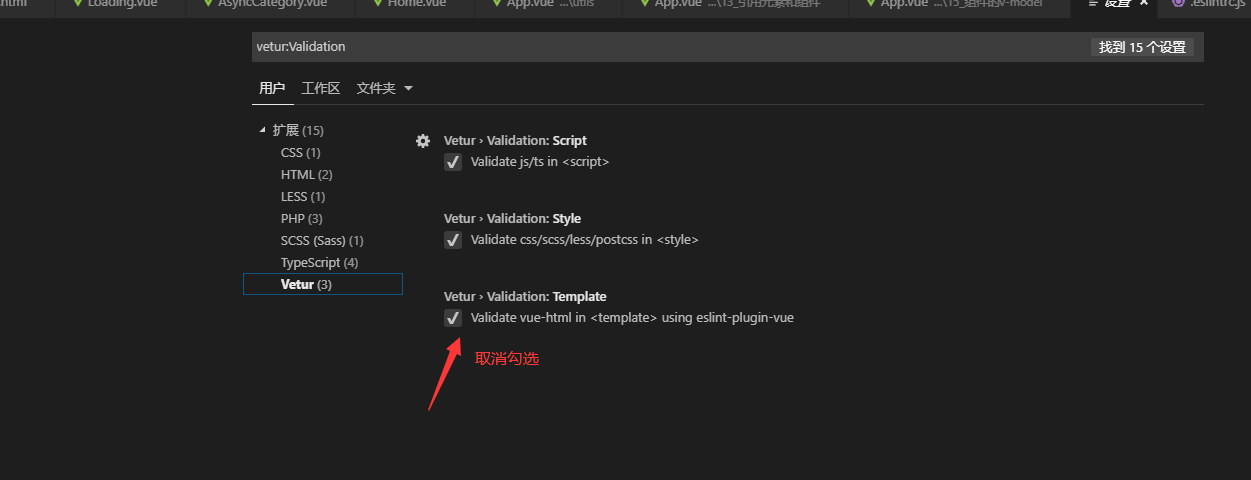Uncheck Validate js/ts in <script>
Viewport: 1251px width, 480px height.
(453, 162)
